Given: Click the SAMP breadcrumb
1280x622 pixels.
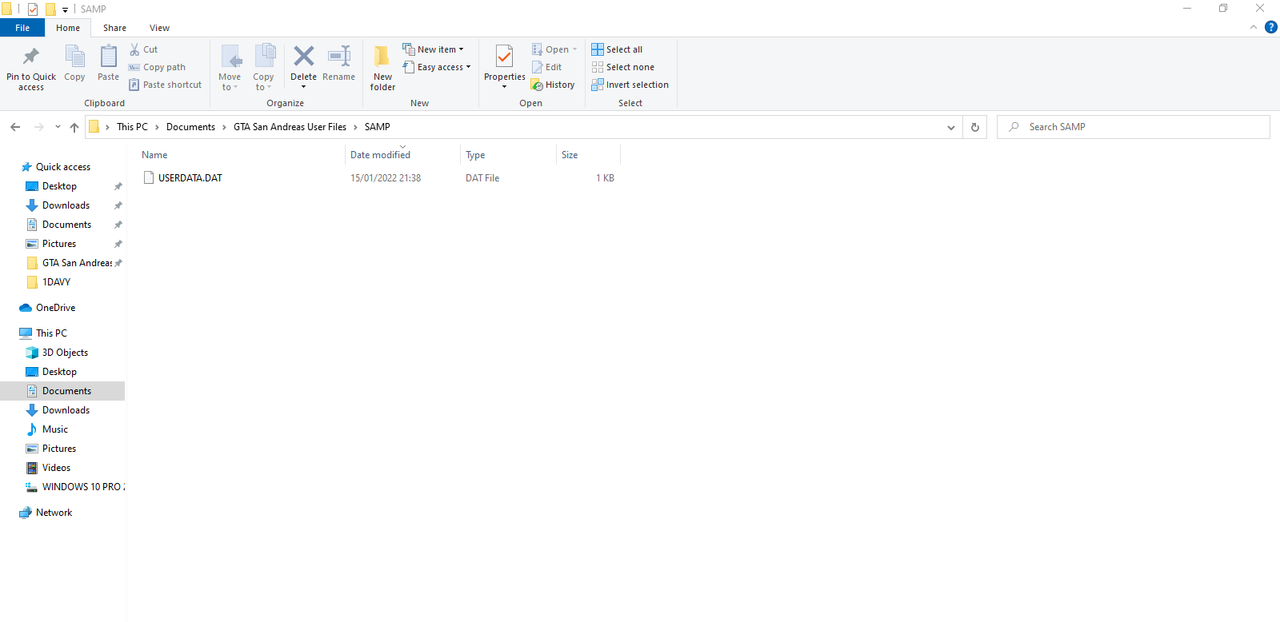Looking at the screenshot, I should pyautogui.click(x=377, y=127).
